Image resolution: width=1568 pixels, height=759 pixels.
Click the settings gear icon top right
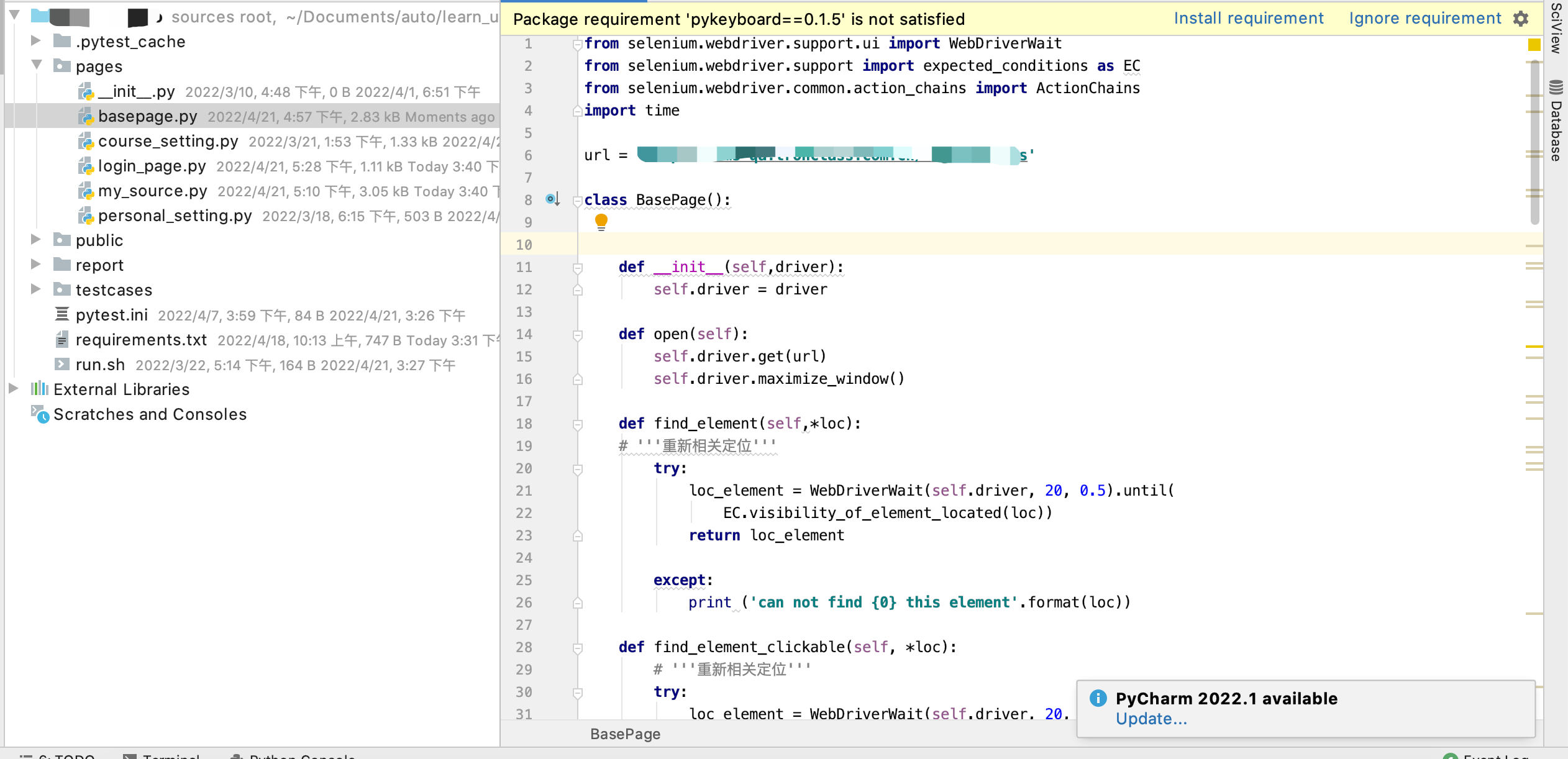1524,17
